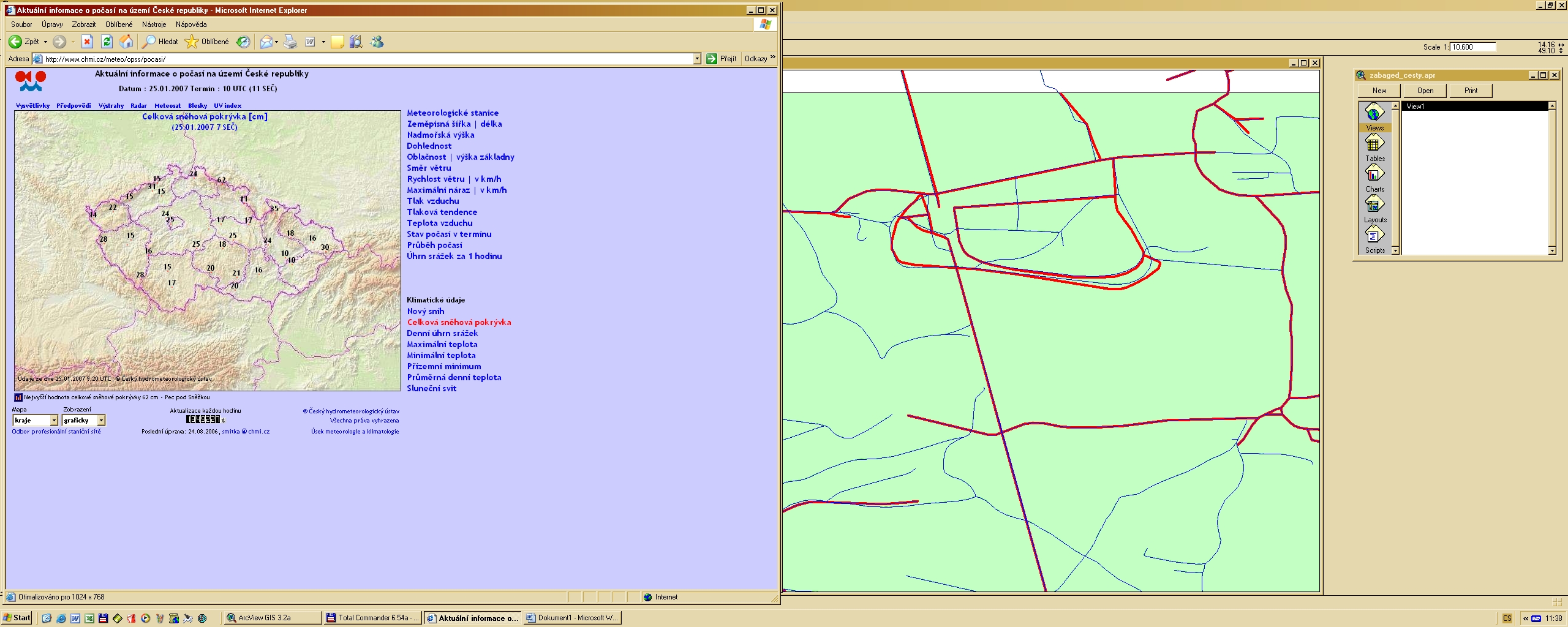Launch the Messenger people icon
The image size is (1568, 627).
(377, 42)
